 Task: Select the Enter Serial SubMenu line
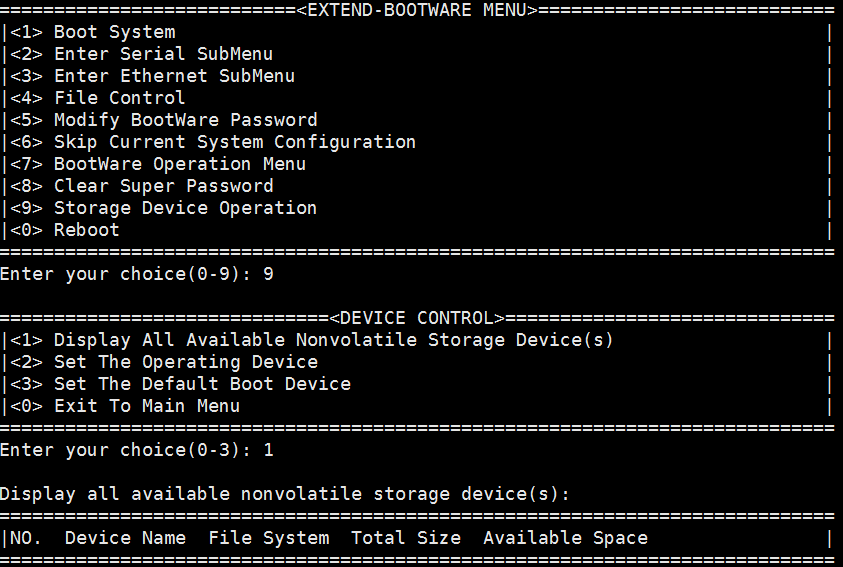(163, 54)
